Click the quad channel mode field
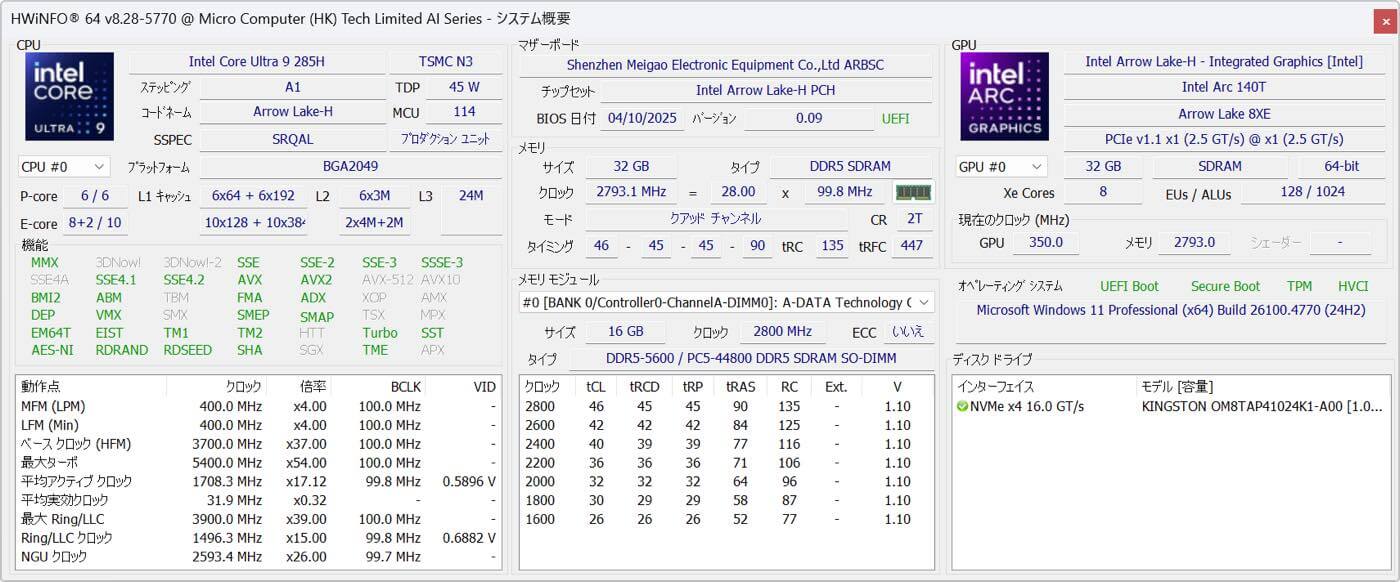The height and width of the screenshot is (582, 1400). click(714, 218)
